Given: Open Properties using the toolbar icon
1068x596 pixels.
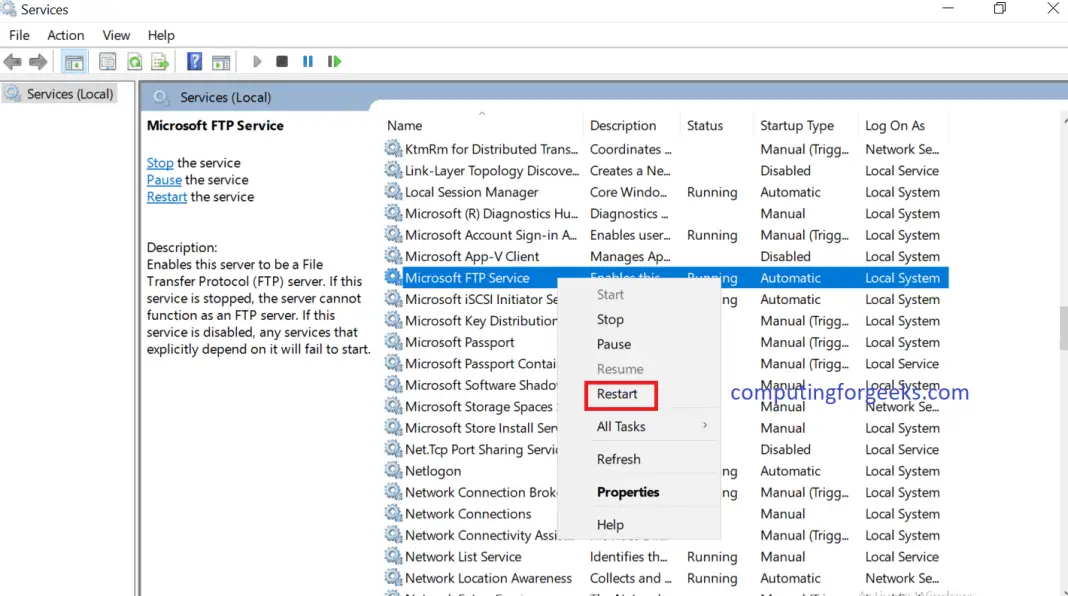Looking at the screenshot, I should 107,61.
